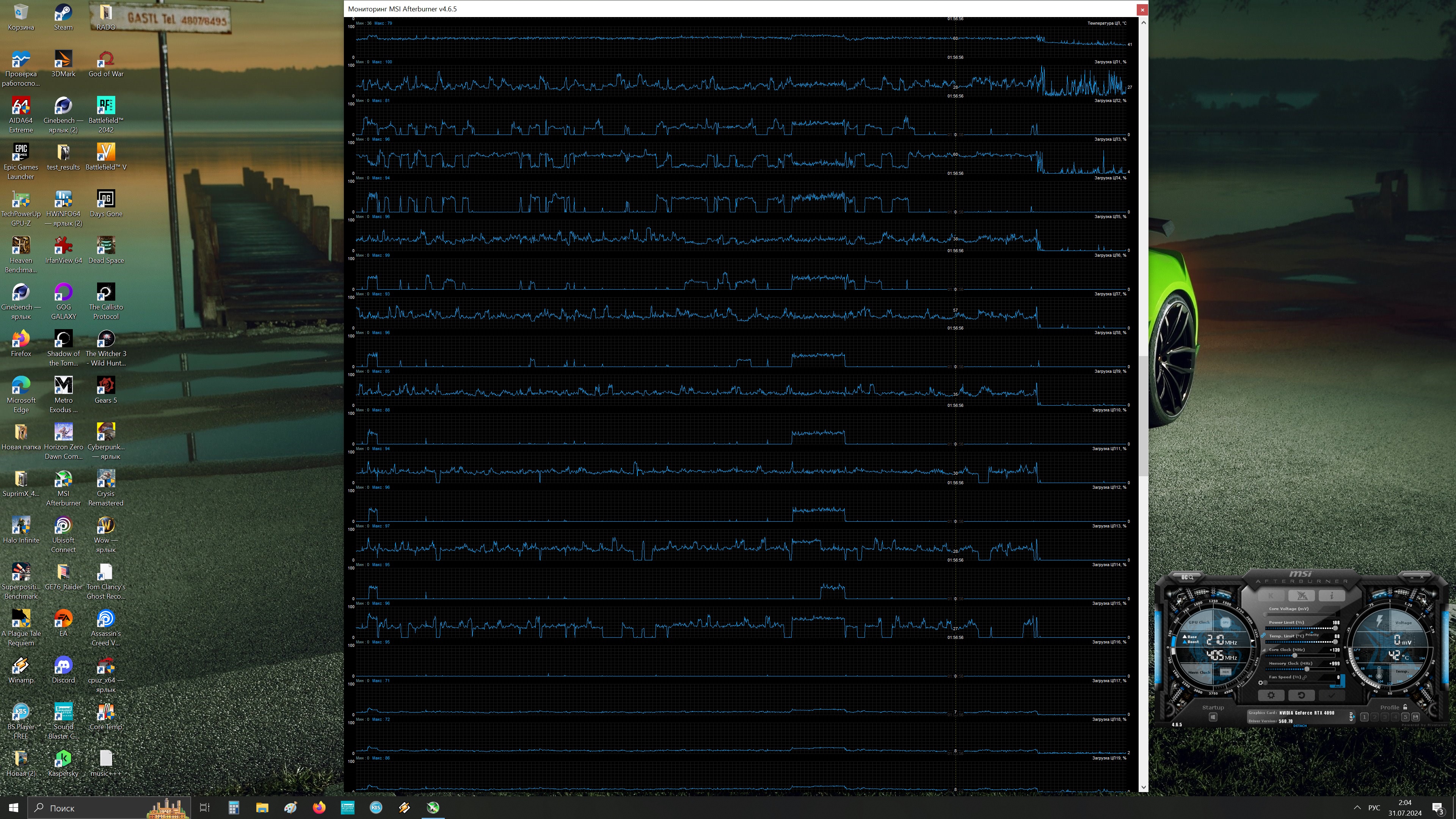Open fan speed settings small gear

point(1261,683)
